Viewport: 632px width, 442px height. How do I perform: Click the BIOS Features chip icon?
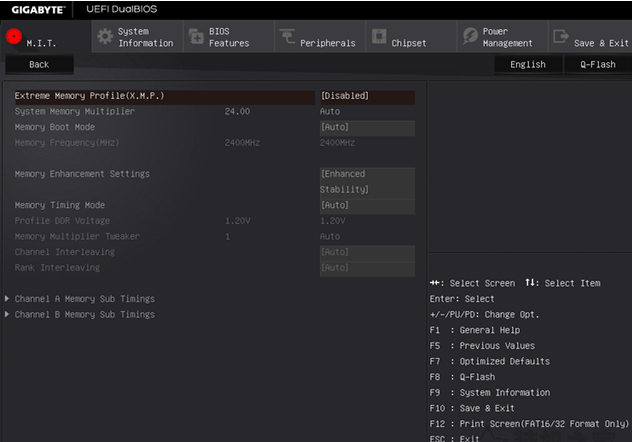point(193,37)
